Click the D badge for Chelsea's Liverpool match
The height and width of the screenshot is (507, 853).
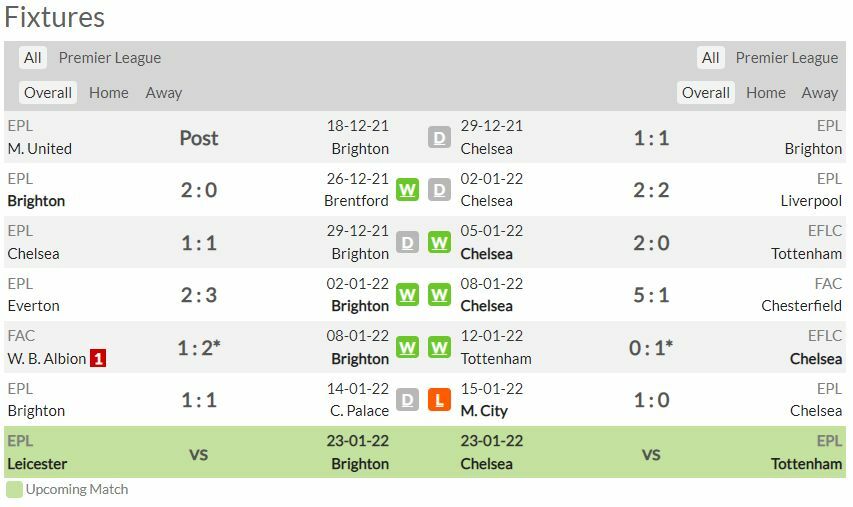pos(439,190)
